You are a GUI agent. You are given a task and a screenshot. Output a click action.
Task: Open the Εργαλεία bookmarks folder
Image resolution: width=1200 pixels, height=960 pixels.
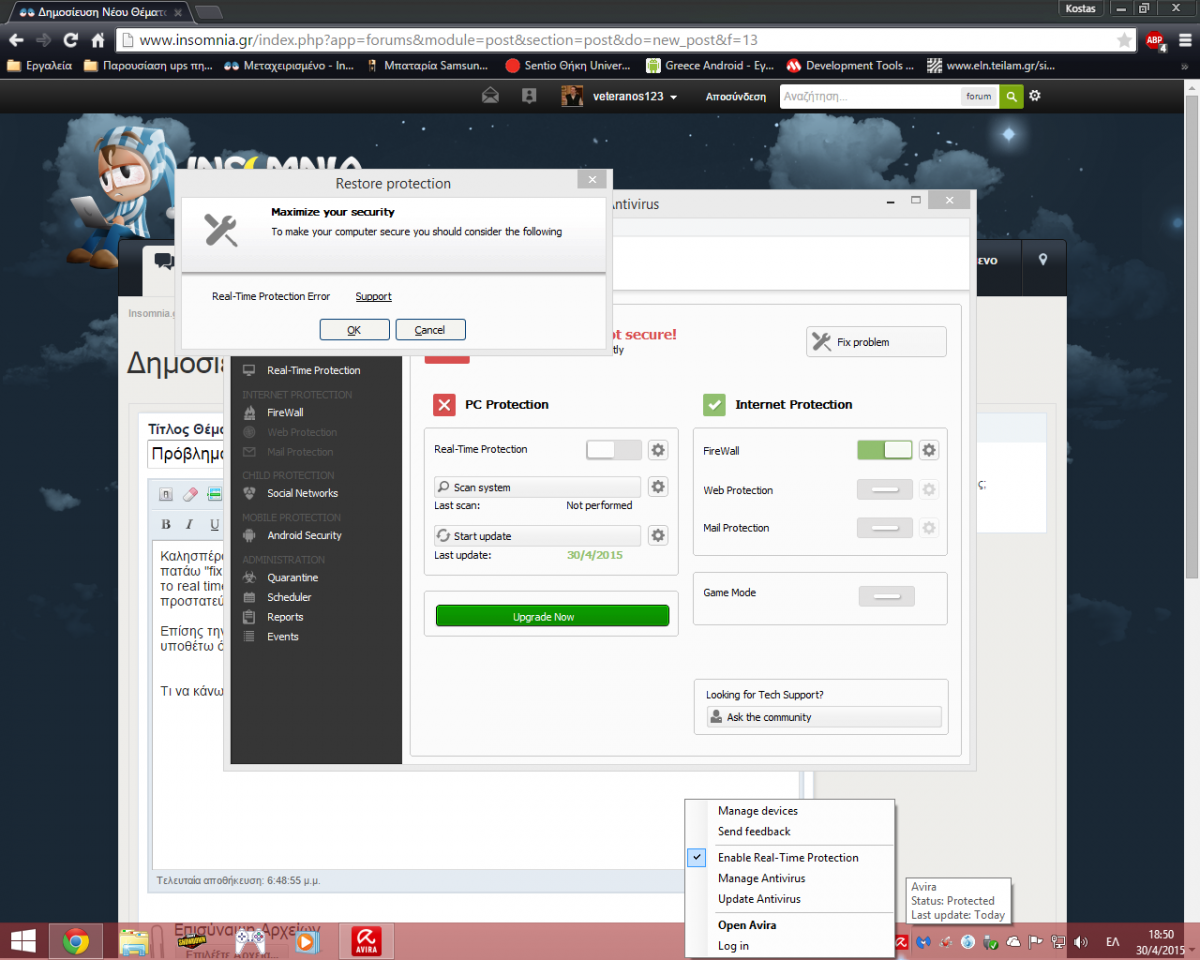(x=40, y=66)
